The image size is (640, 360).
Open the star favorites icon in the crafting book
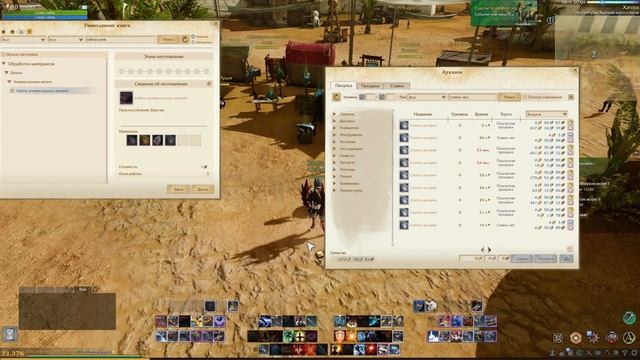4,32
